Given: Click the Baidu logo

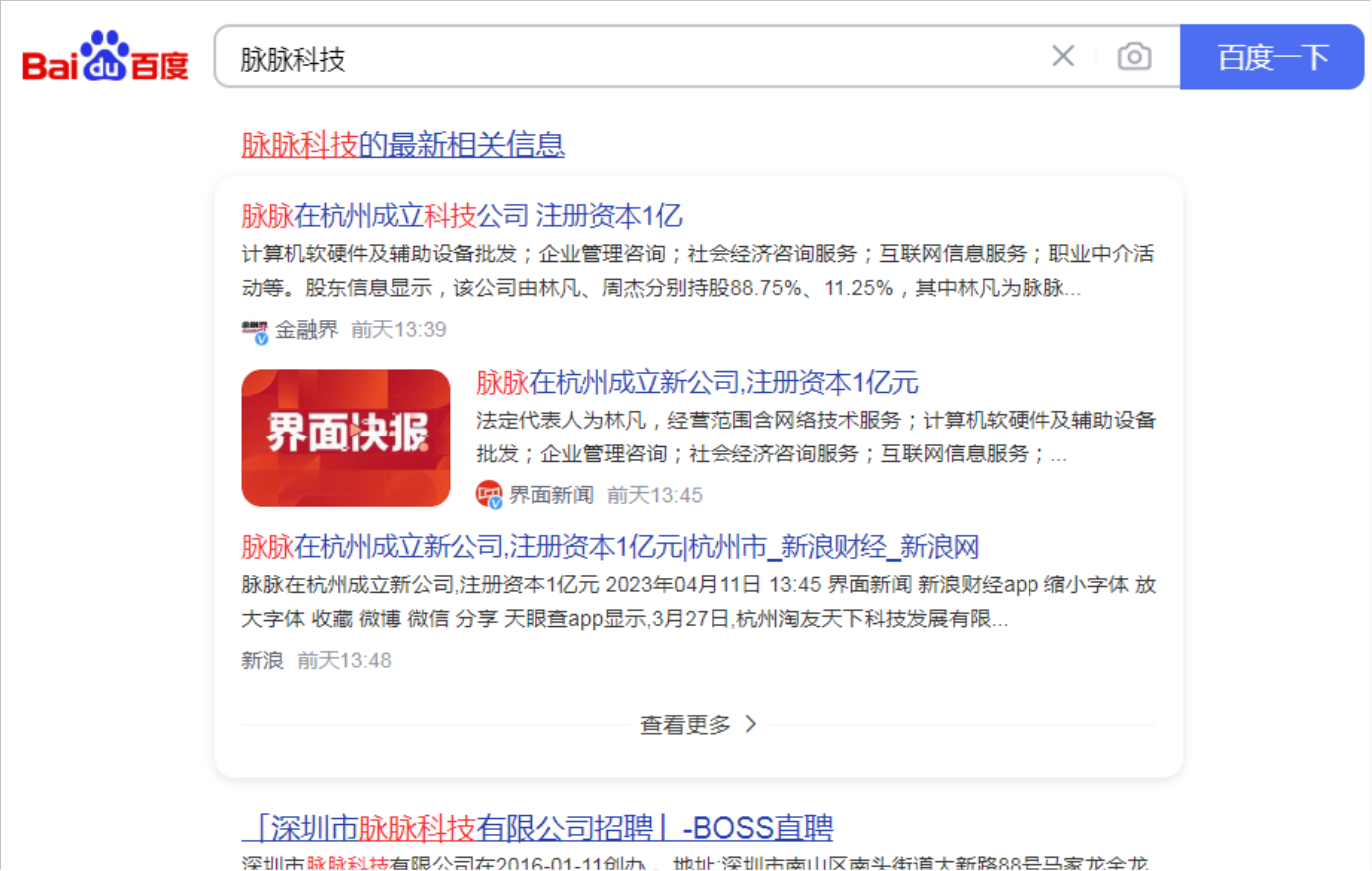Looking at the screenshot, I should coord(105,57).
